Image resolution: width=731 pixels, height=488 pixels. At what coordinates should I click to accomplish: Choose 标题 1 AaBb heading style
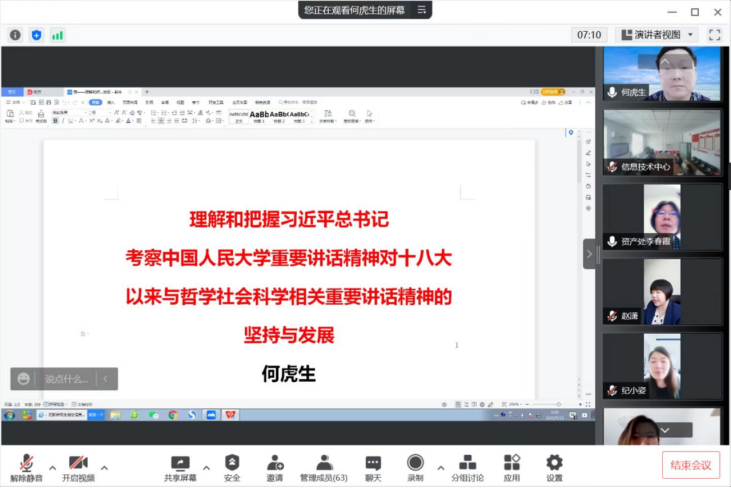pyautogui.click(x=259, y=116)
